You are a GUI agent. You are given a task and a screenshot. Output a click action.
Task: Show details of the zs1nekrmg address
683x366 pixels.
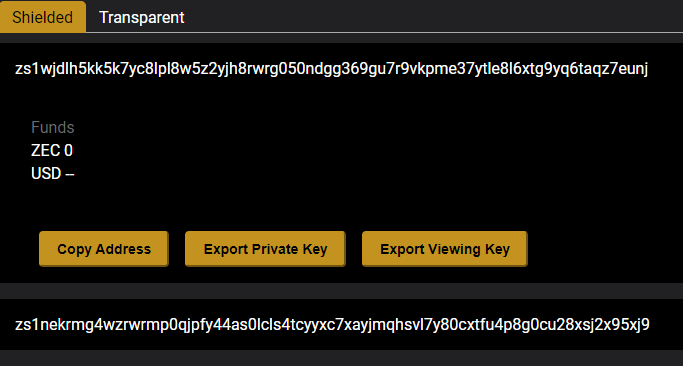(x=342, y=325)
